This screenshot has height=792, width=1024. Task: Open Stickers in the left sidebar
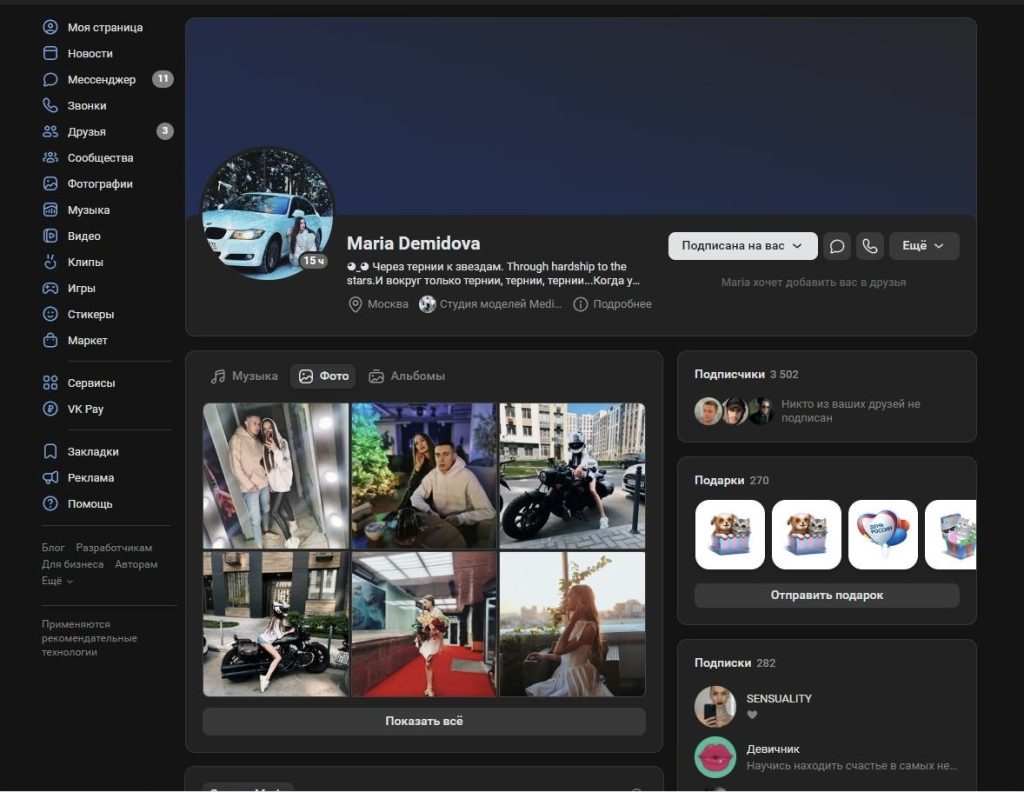tap(90, 314)
